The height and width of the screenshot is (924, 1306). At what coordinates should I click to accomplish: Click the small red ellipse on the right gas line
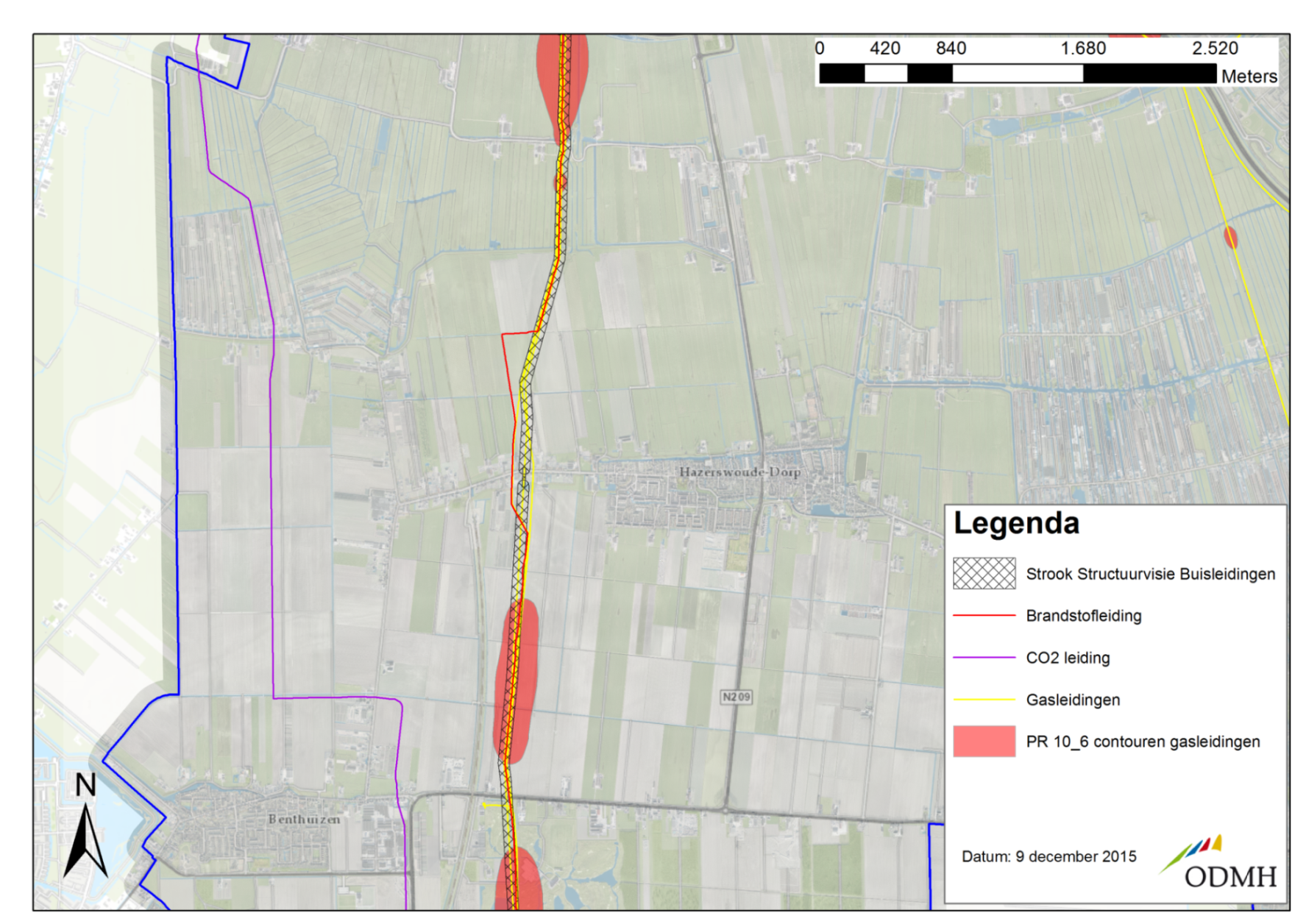(1230, 237)
